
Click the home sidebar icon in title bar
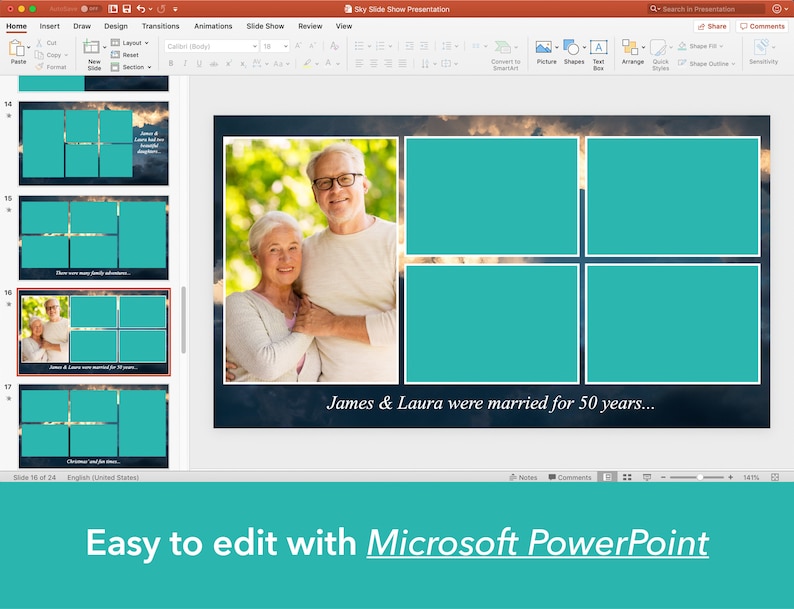click(113, 9)
